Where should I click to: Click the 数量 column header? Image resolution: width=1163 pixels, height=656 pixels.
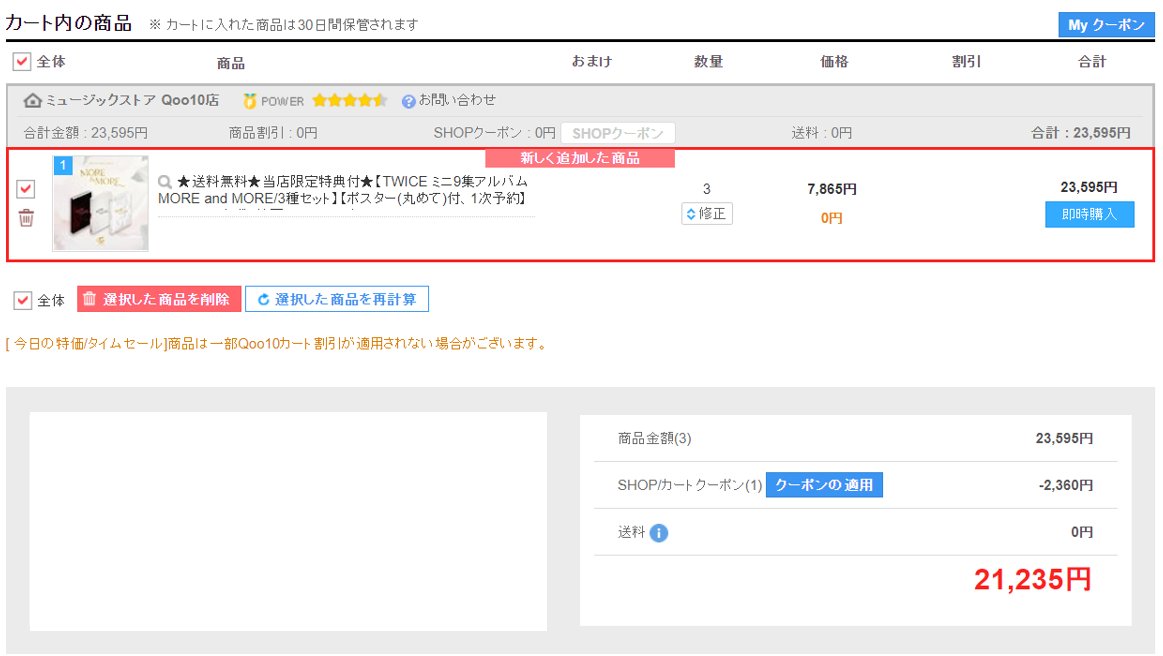tap(708, 62)
